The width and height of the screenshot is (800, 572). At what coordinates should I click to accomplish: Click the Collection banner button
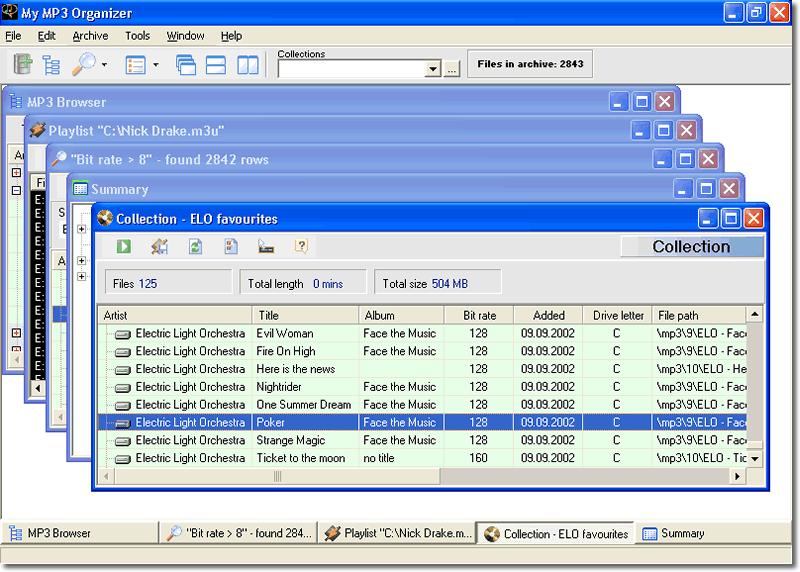[x=692, y=246]
